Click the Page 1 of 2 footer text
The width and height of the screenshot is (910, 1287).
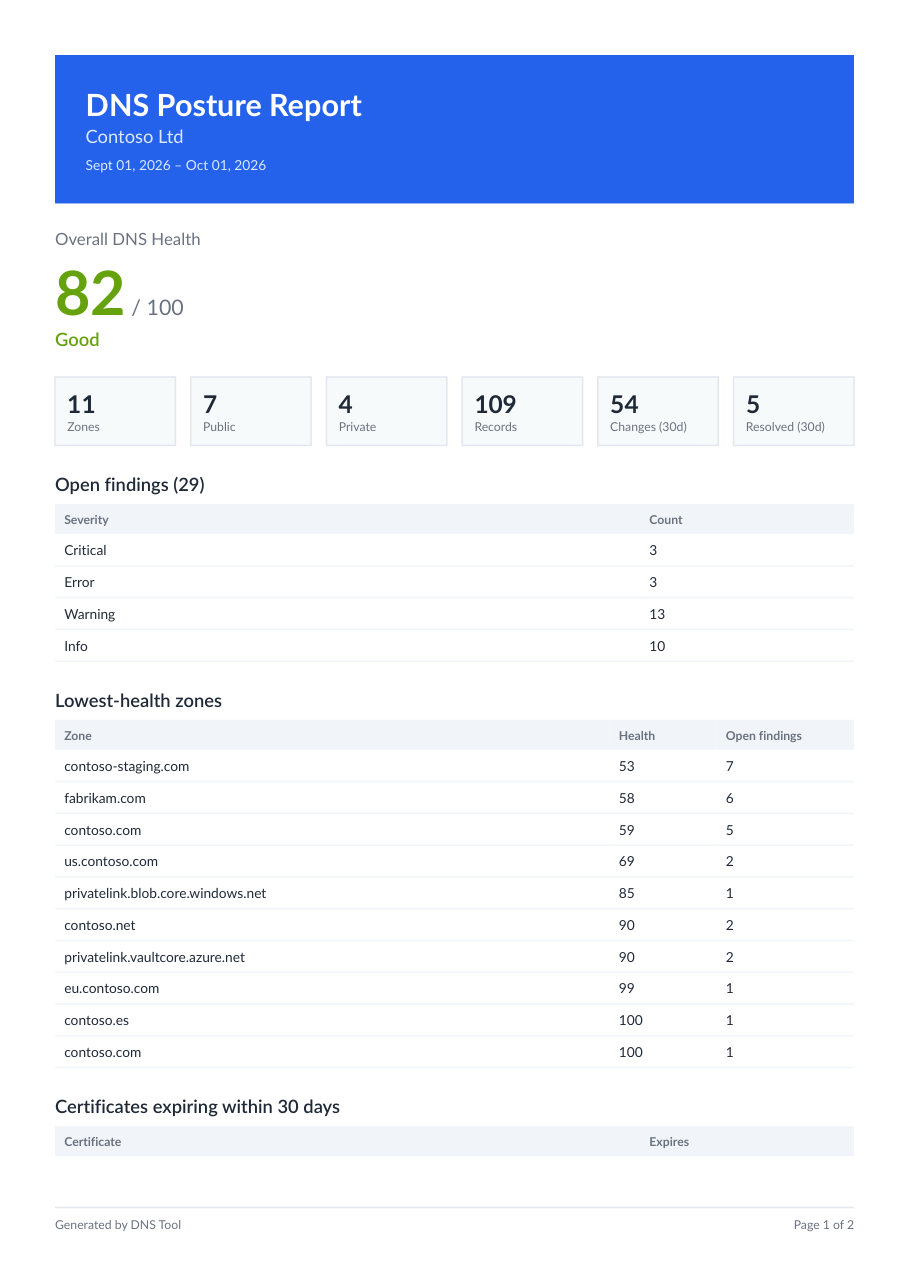(824, 1225)
